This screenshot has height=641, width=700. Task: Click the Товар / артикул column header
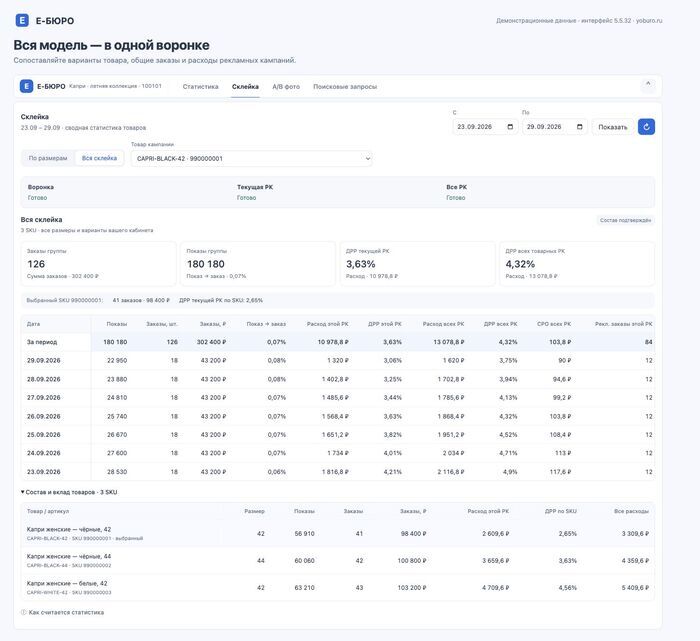click(x=48, y=511)
